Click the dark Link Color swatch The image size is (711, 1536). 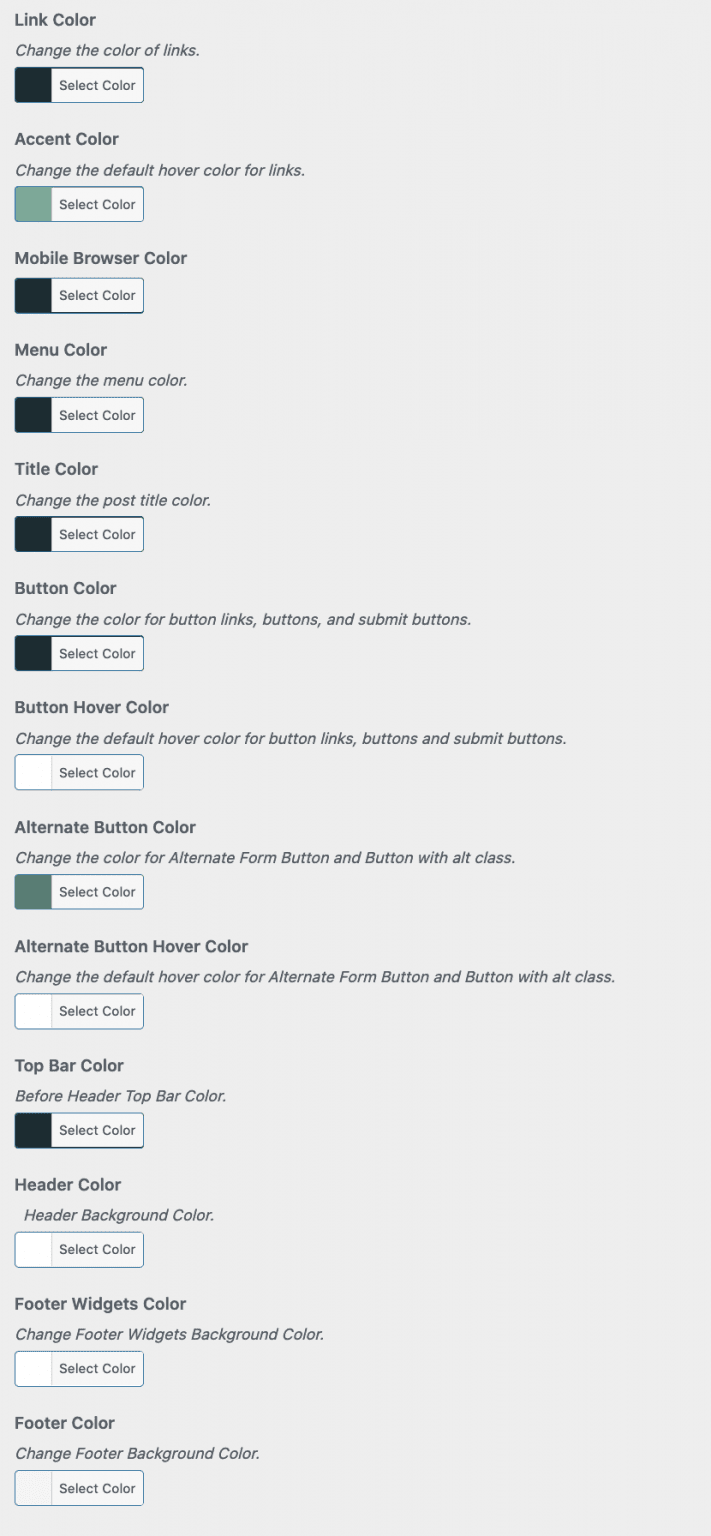[31, 84]
